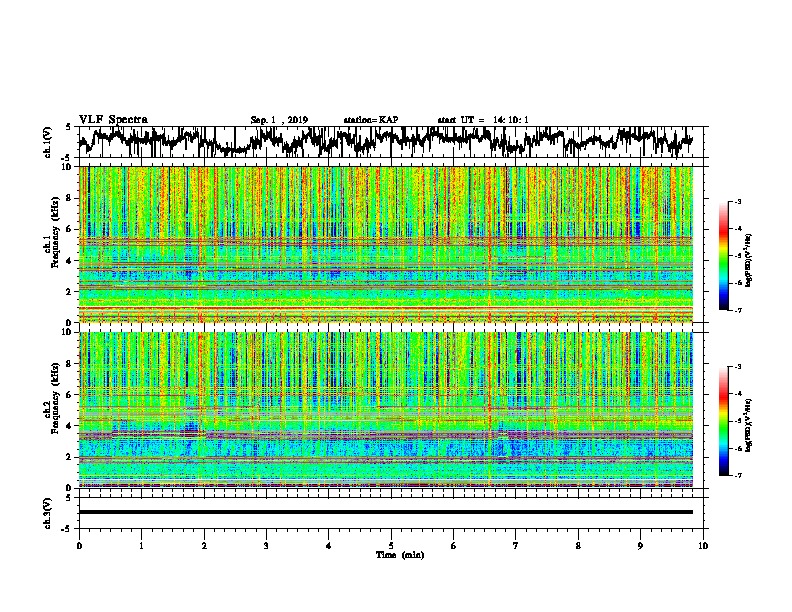Click time axis tick label "9"
The width and height of the screenshot is (792, 612).
pos(640,546)
